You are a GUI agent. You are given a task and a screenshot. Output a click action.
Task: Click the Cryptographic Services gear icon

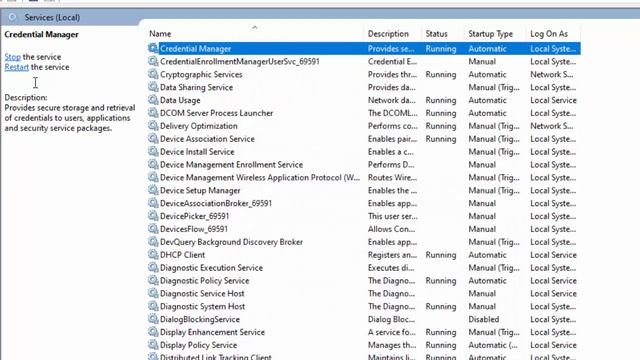(153, 74)
